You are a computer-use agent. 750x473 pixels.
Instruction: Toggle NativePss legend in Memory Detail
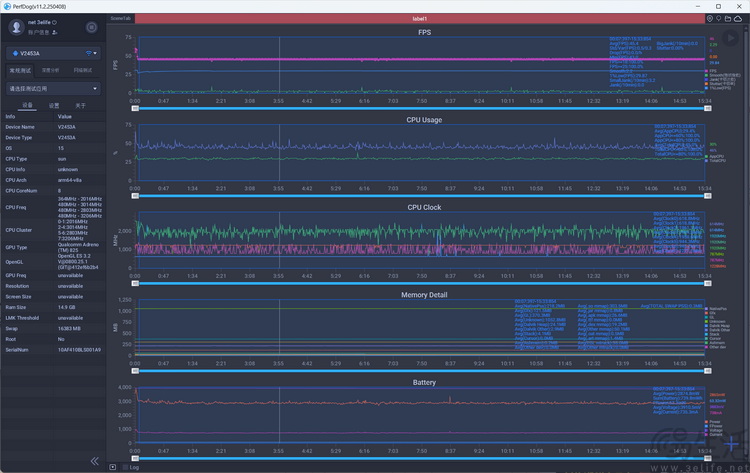click(x=716, y=309)
